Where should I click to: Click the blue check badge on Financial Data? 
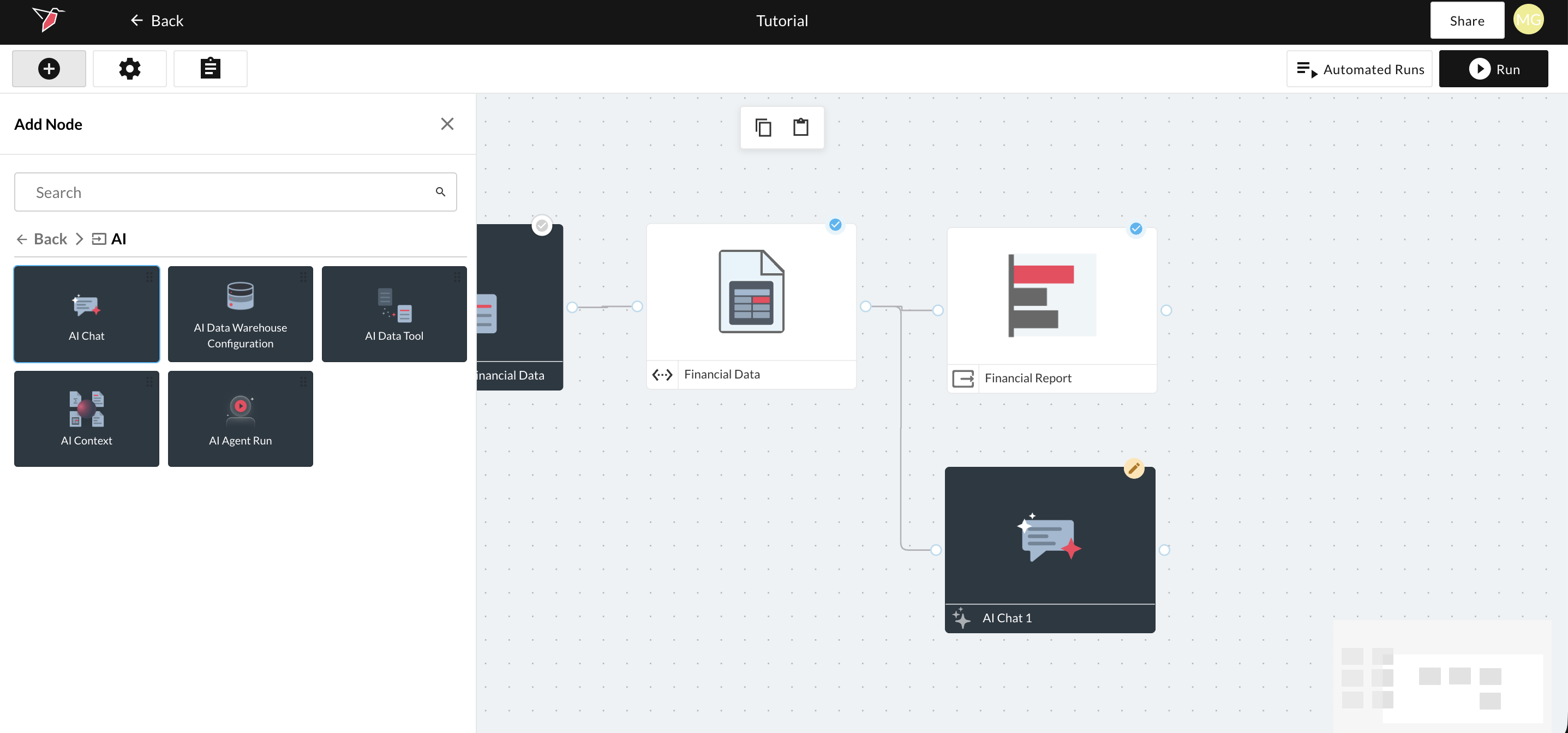(835, 225)
